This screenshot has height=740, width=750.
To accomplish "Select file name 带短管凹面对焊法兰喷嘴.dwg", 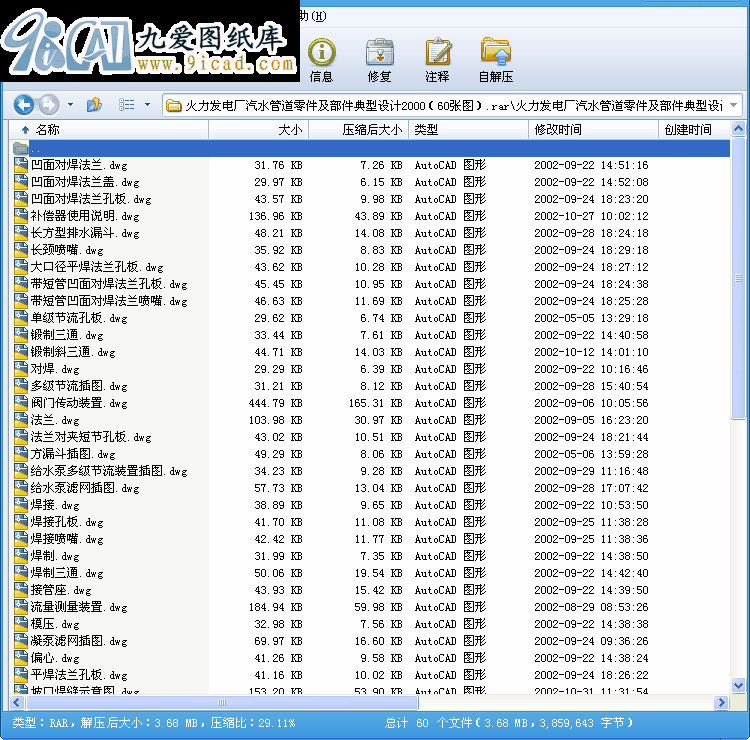I will tap(109, 301).
